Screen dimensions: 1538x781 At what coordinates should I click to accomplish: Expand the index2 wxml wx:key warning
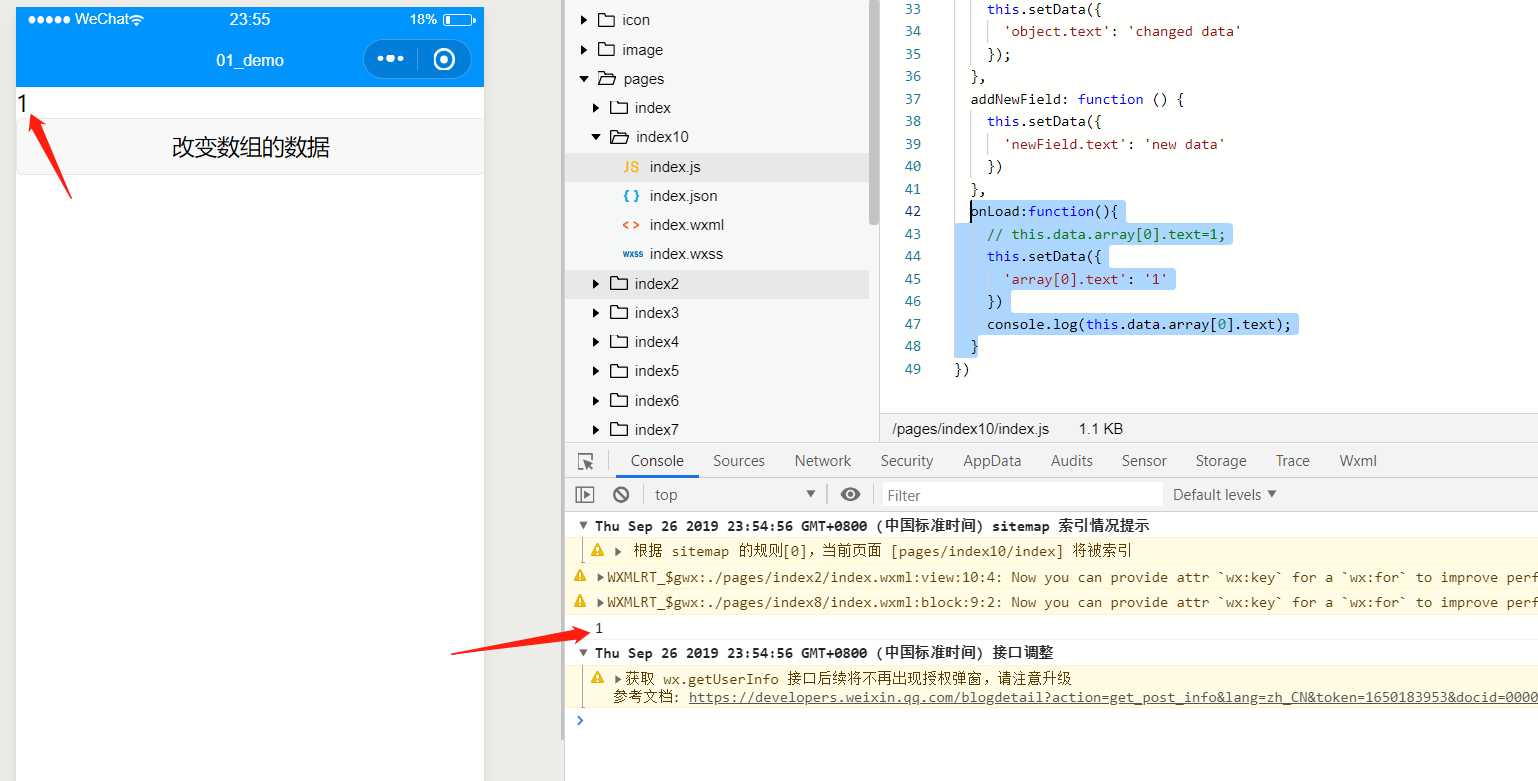pyautogui.click(x=600, y=577)
